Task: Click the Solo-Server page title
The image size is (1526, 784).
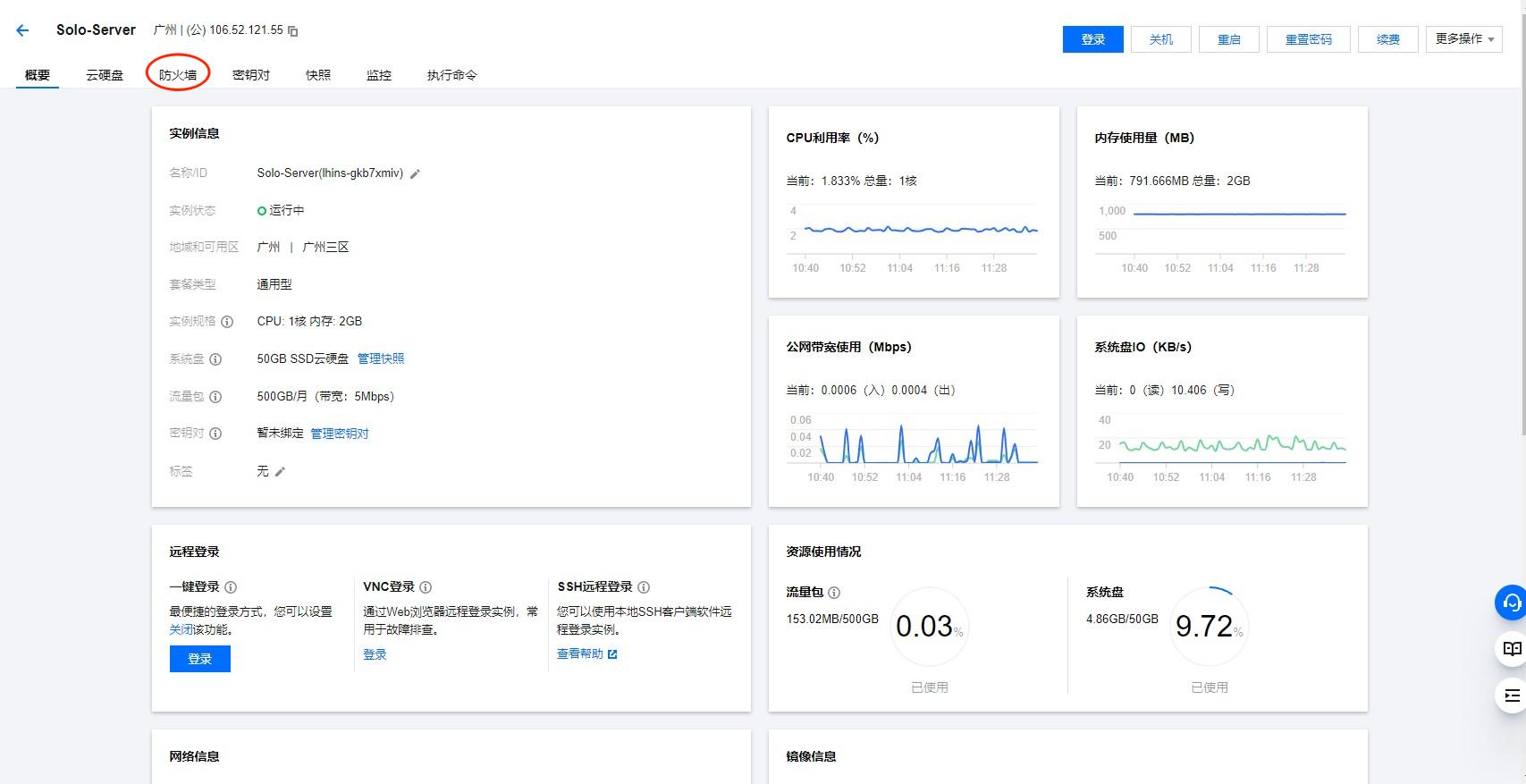Action: pyautogui.click(x=96, y=30)
